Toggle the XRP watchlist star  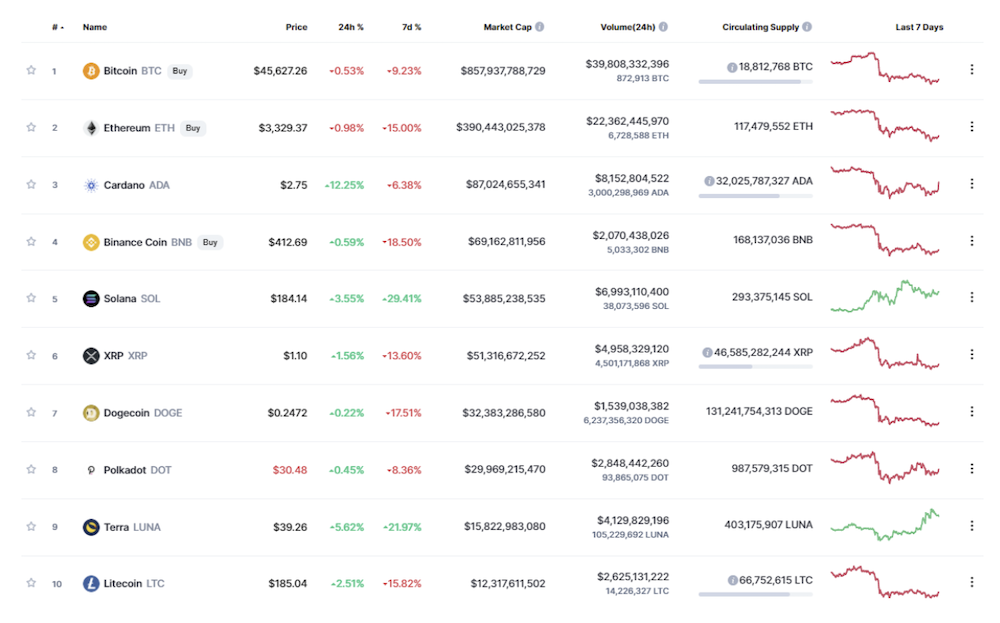[x=31, y=355]
